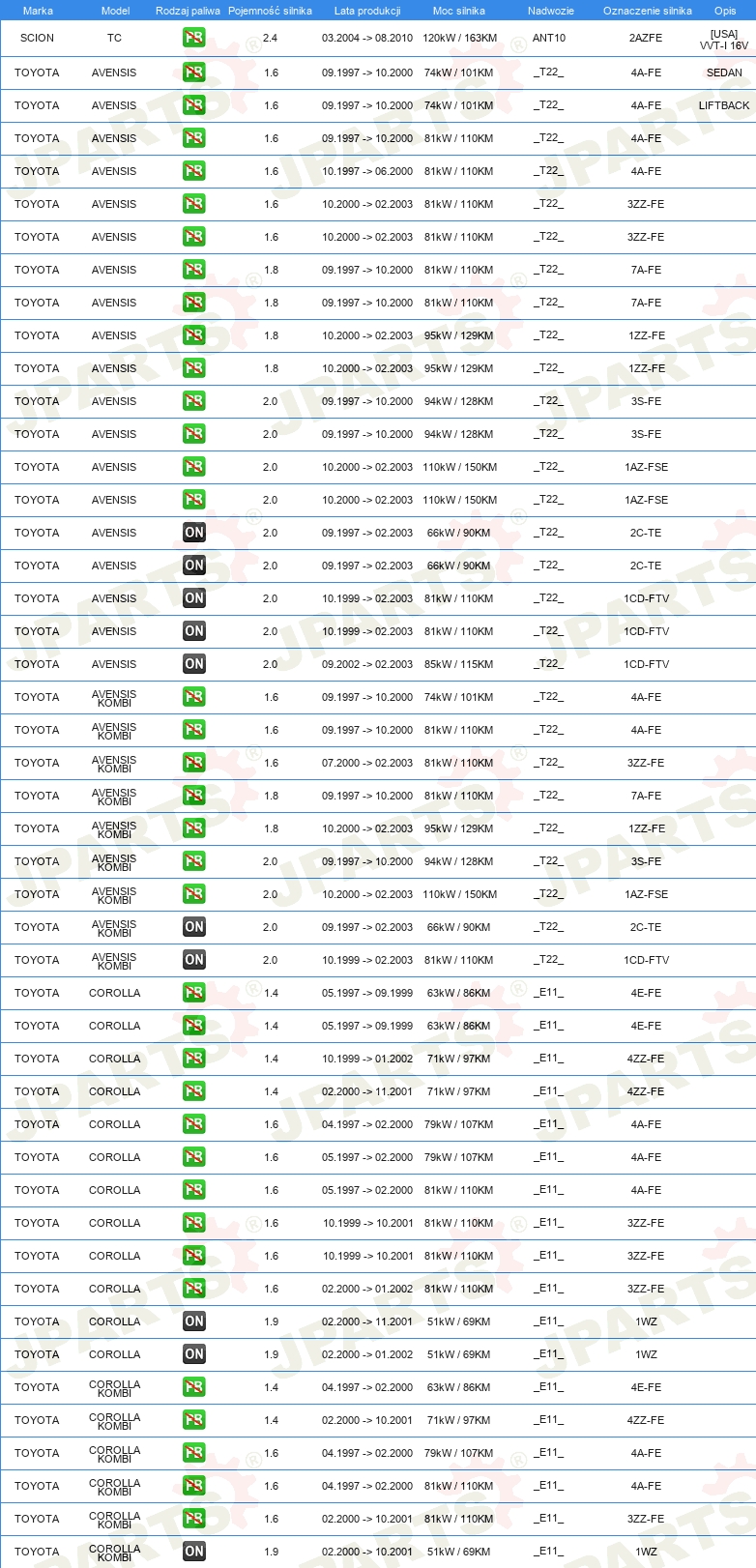Click the "Pojemność silnika" column header
The width and height of the screenshot is (756, 1568).
click(x=270, y=11)
